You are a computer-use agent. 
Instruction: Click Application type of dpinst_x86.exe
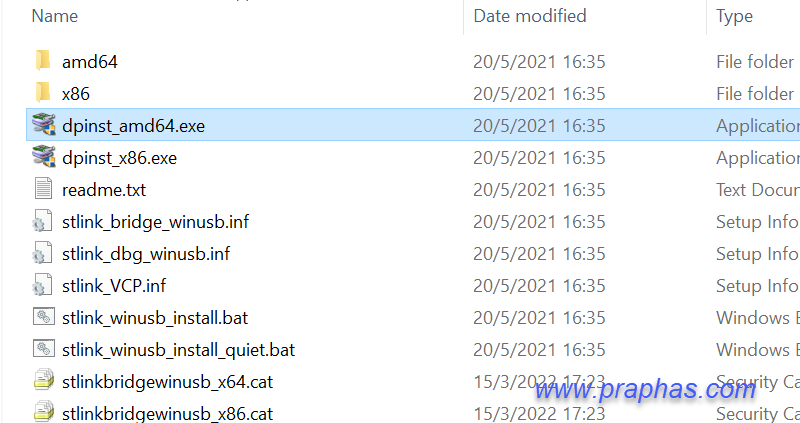758,158
